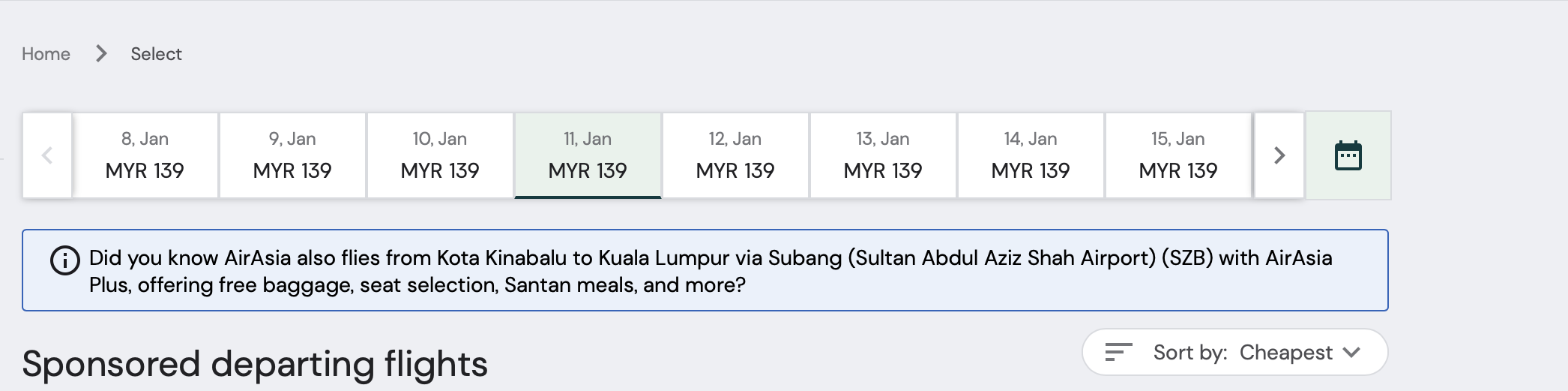Screen dimensions: 1568x391
Task: Select the 8, Jan date tab
Action: pyautogui.click(x=145, y=155)
